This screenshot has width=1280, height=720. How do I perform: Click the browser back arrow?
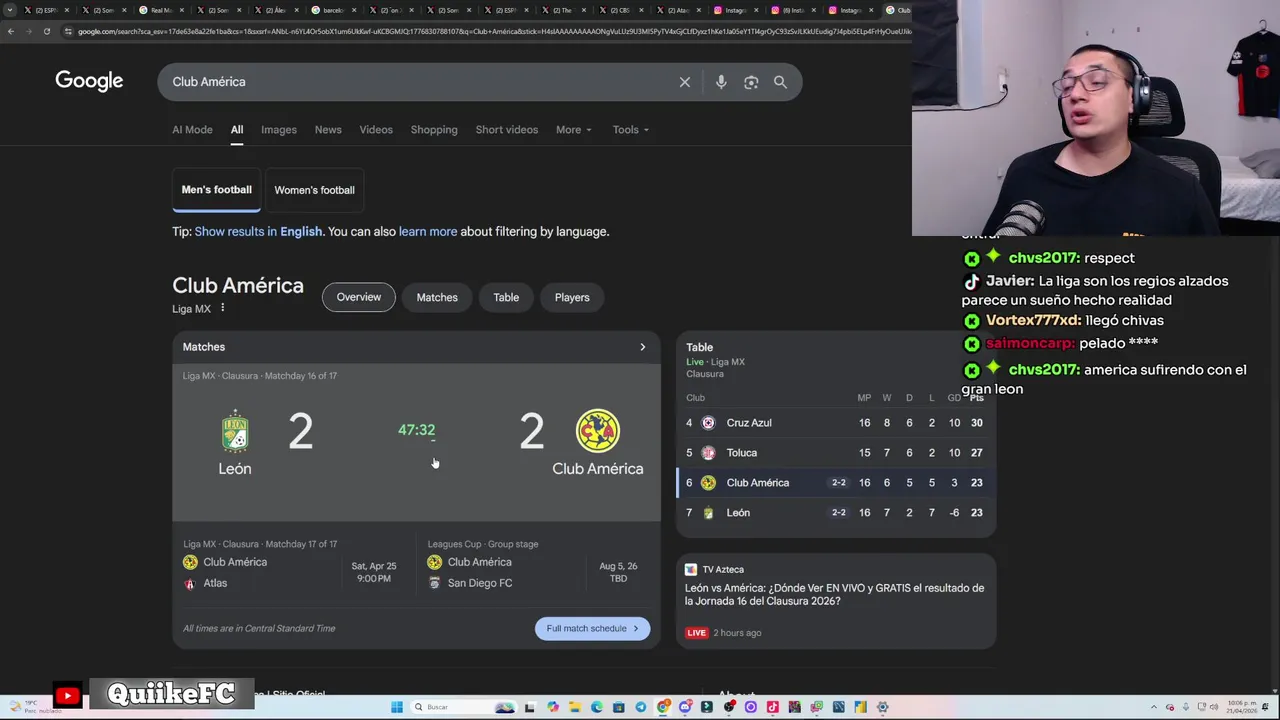[x=11, y=31]
